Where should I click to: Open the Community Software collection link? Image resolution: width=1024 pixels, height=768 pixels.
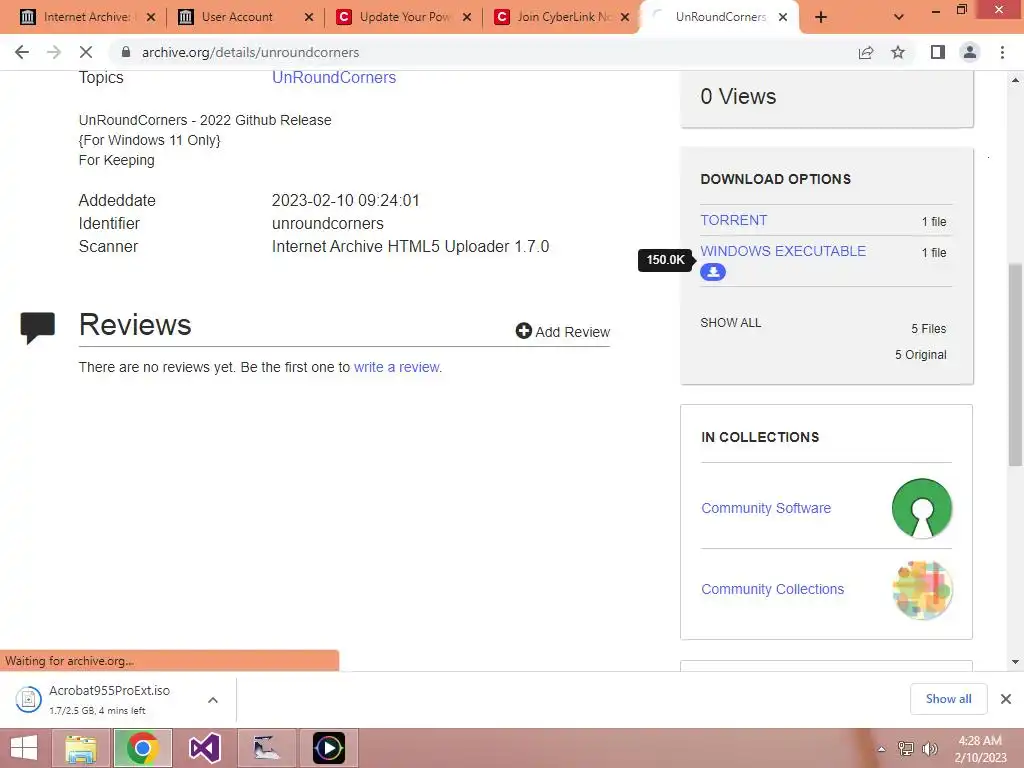765,508
